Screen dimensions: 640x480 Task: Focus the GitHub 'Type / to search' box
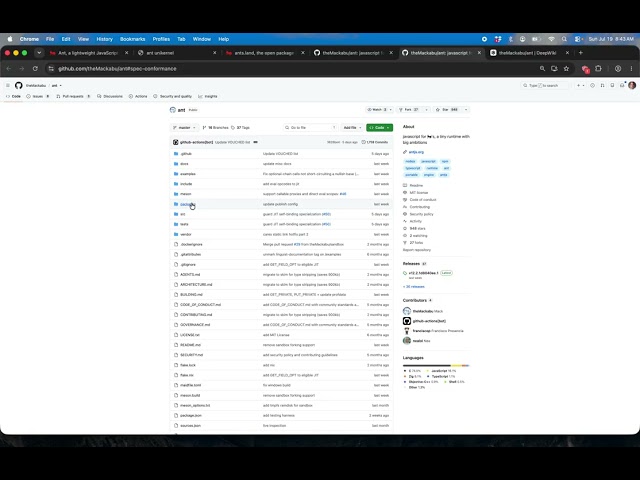click(x=546, y=85)
